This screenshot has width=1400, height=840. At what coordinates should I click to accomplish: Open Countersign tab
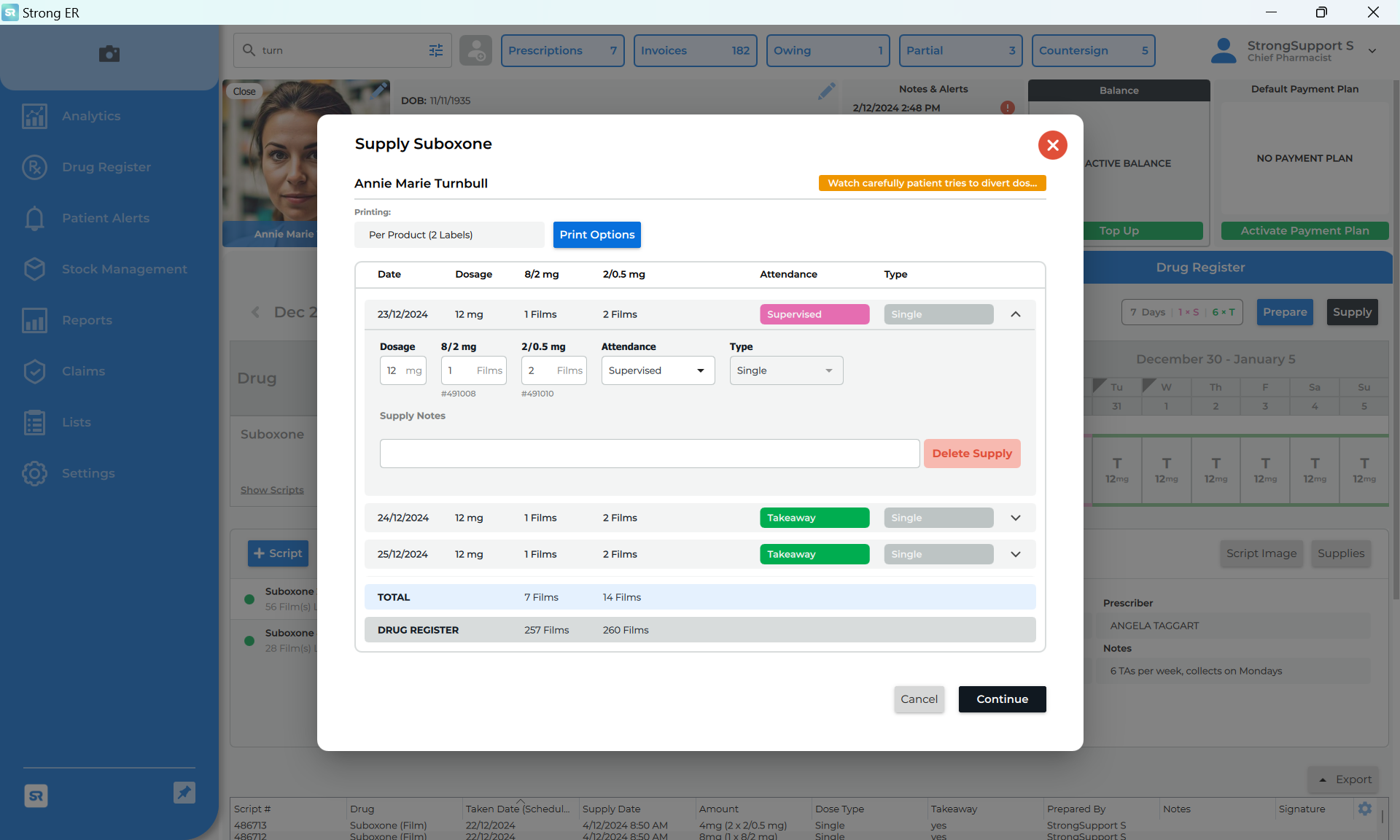(1093, 50)
